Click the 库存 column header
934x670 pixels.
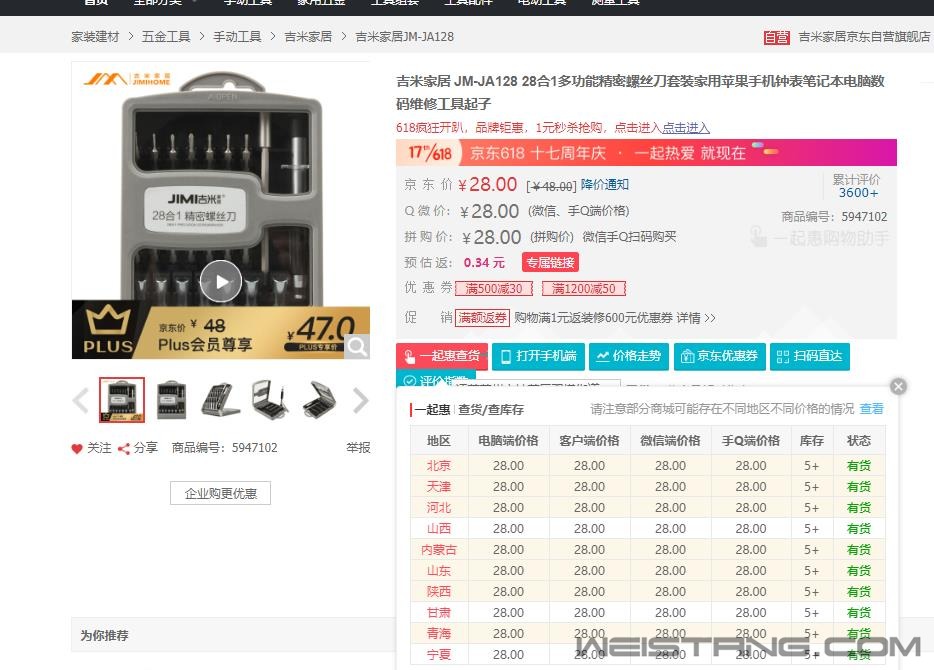click(811, 441)
